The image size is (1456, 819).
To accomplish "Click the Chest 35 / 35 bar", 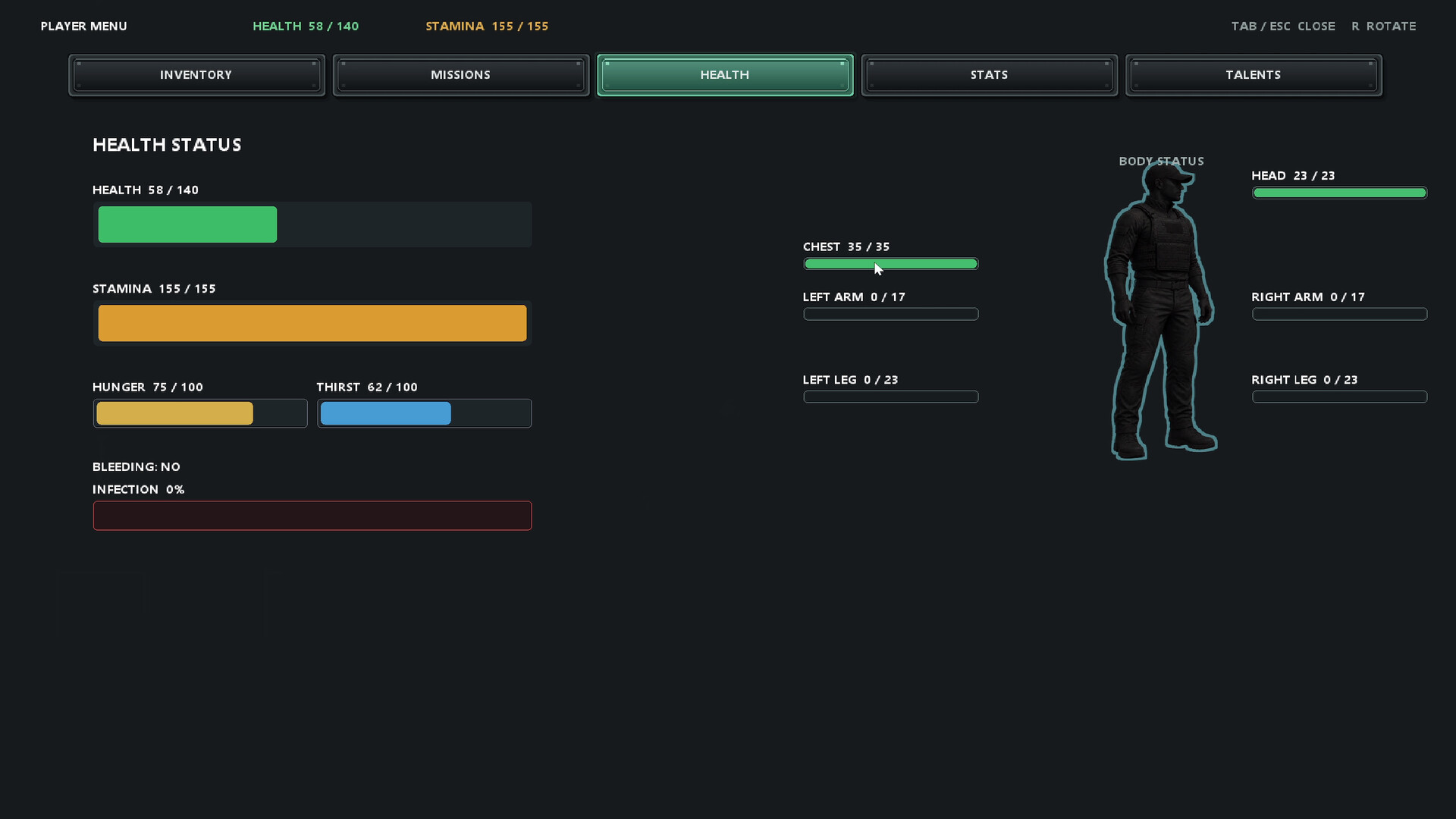I will point(891,264).
